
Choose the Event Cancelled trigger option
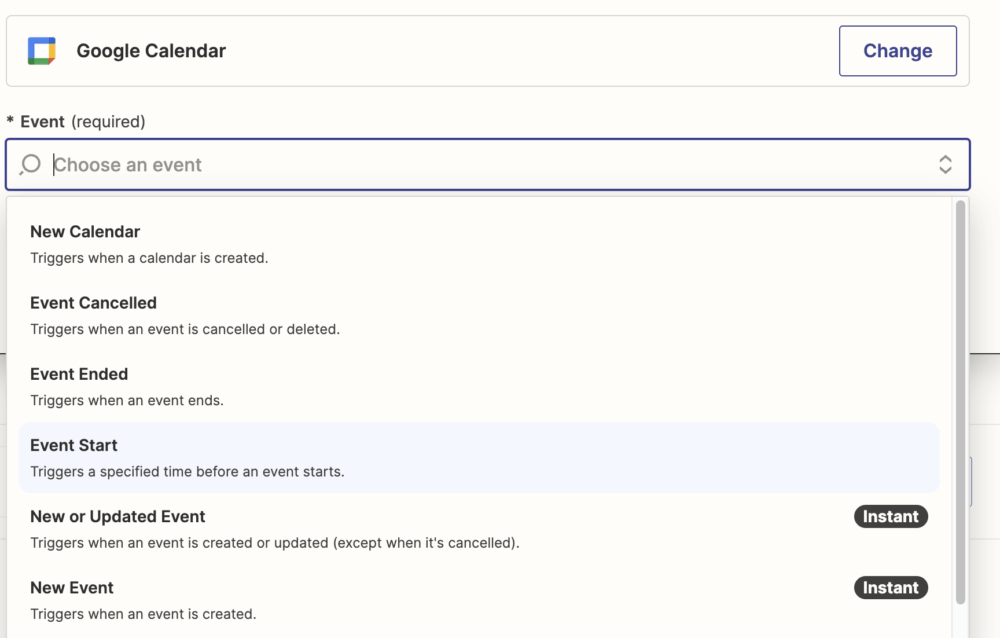pyautogui.click(x=93, y=303)
